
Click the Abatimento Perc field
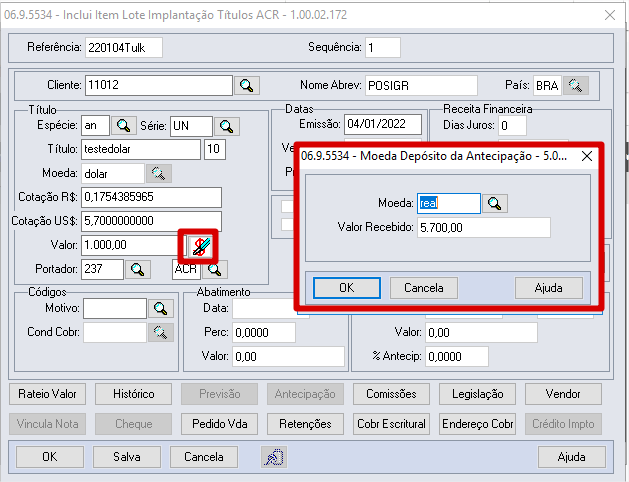point(264,332)
